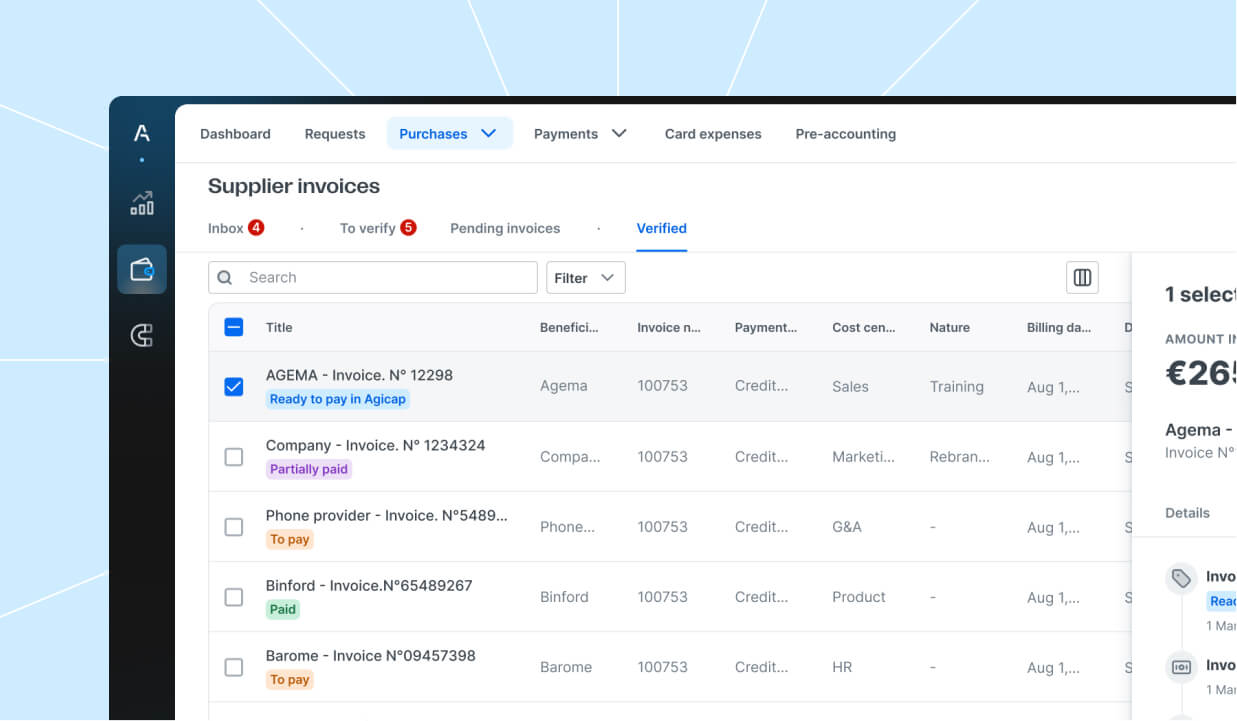Open Card expenses in the top navigation
Image resolution: width=1237 pixels, height=721 pixels.
click(713, 134)
